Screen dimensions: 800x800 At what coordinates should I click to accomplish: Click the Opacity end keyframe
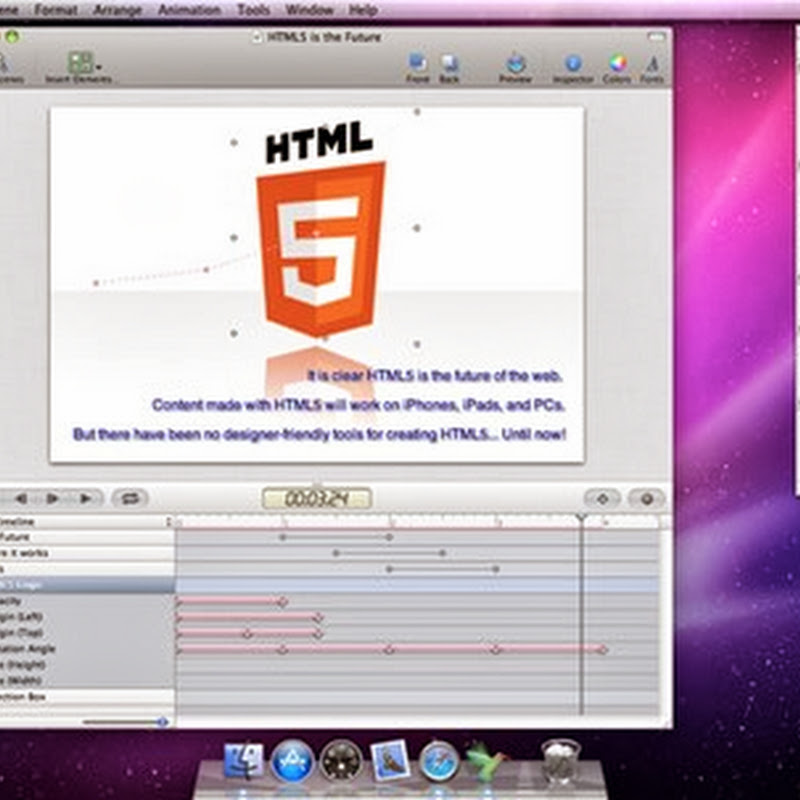(x=283, y=602)
